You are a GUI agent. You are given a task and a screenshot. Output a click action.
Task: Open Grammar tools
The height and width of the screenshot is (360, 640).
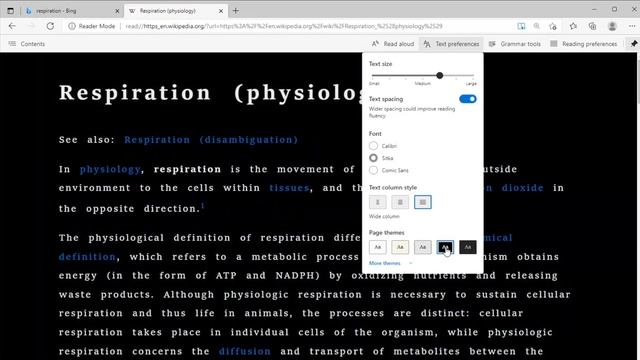pyautogui.click(x=515, y=44)
